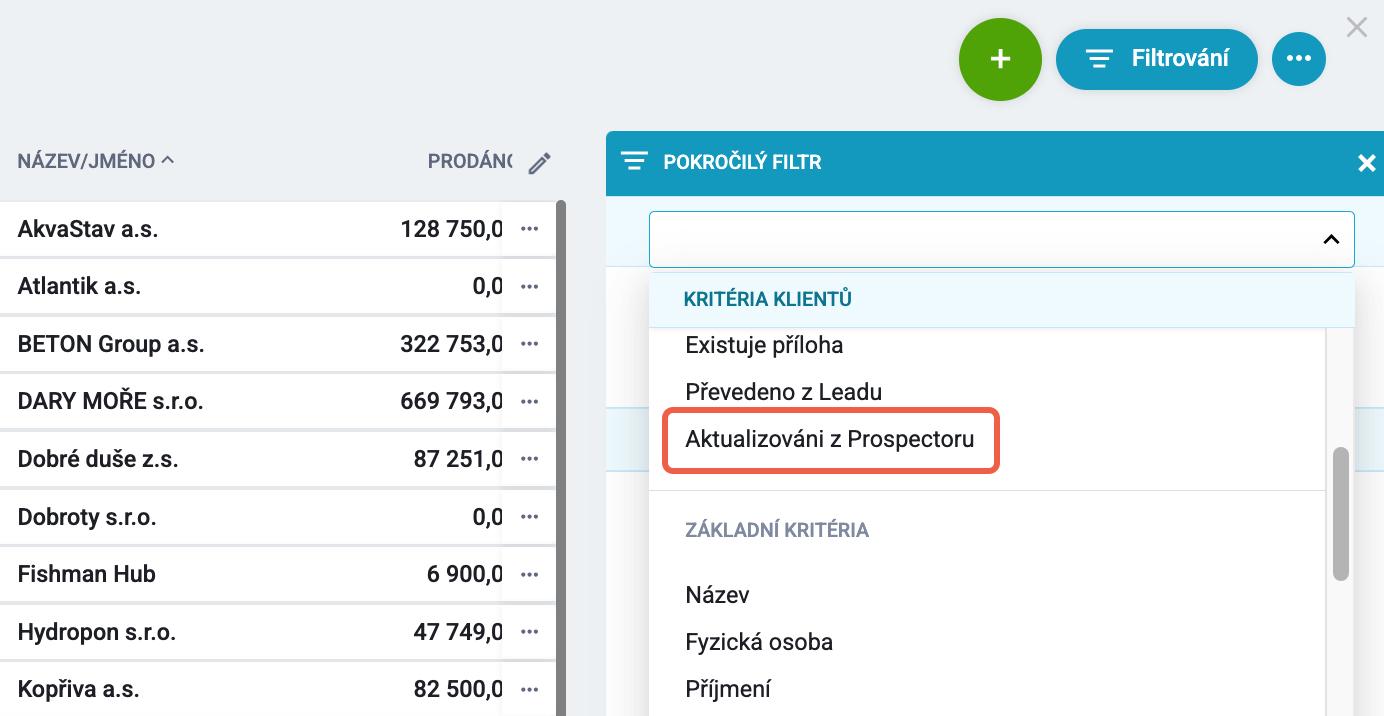Choose Převedeno z Leadu option
Image resolution: width=1384 pixels, height=716 pixels.
784,392
